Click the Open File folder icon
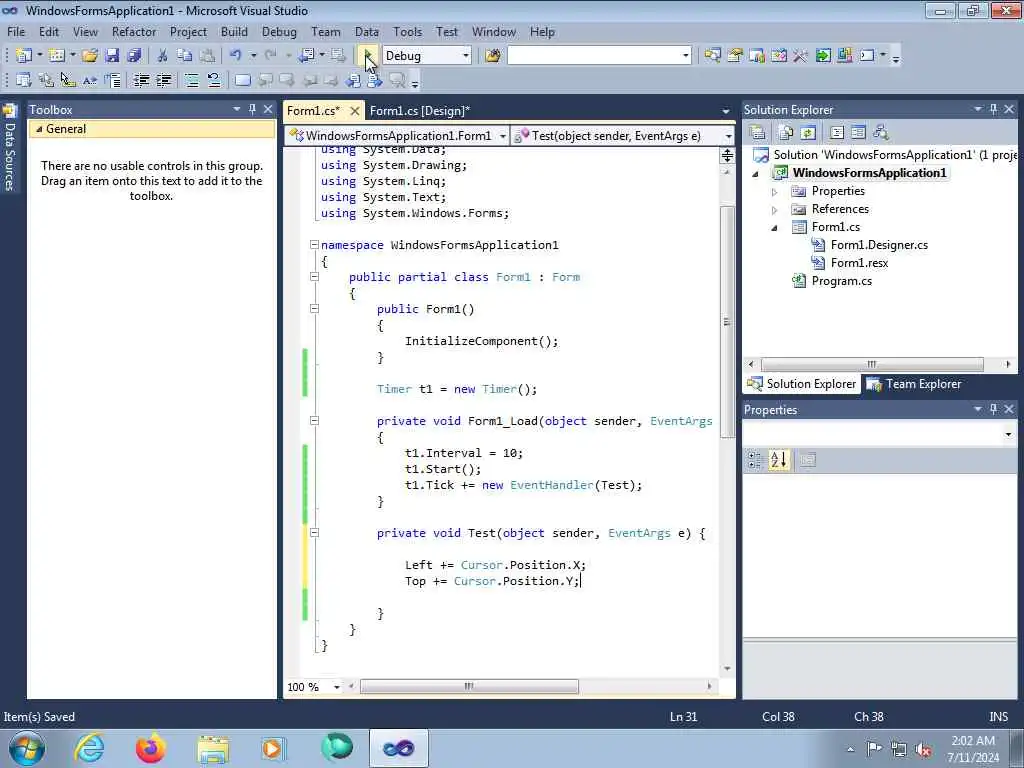 point(90,56)
